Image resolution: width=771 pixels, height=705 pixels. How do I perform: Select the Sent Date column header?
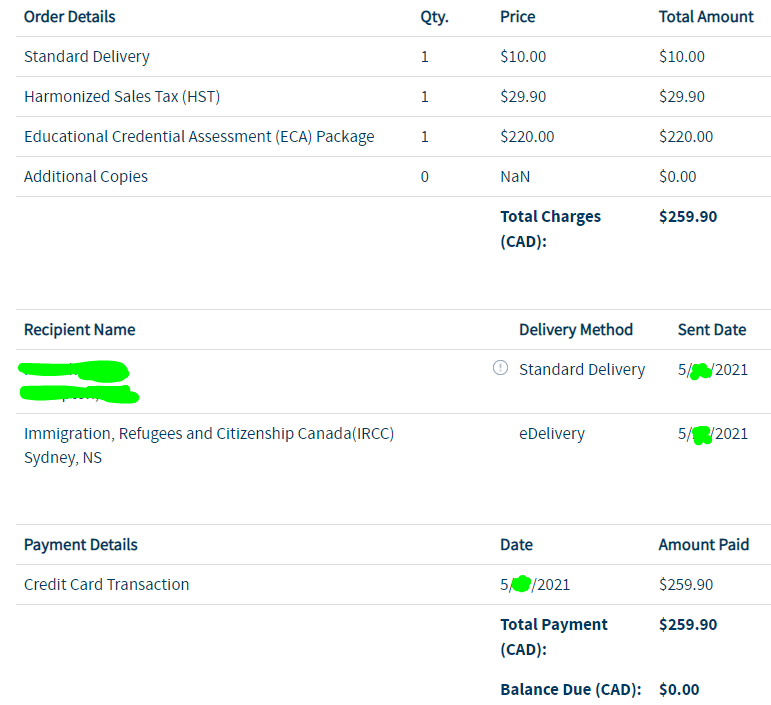712,330
